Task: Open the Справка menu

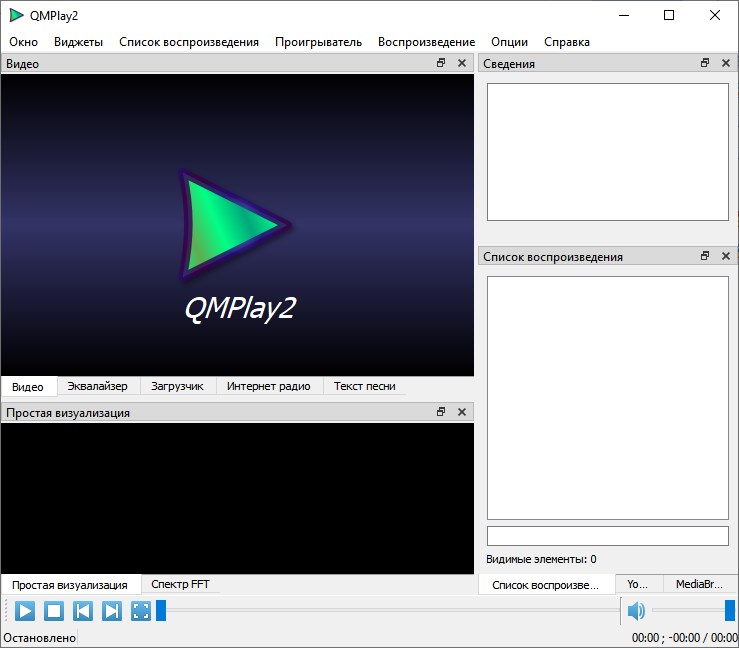Action: tap(567, 42)
